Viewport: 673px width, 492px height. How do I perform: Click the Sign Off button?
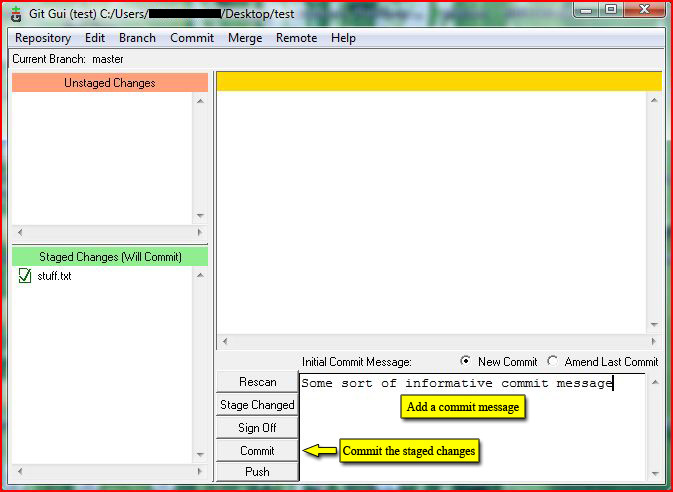[x=257, y=428]
